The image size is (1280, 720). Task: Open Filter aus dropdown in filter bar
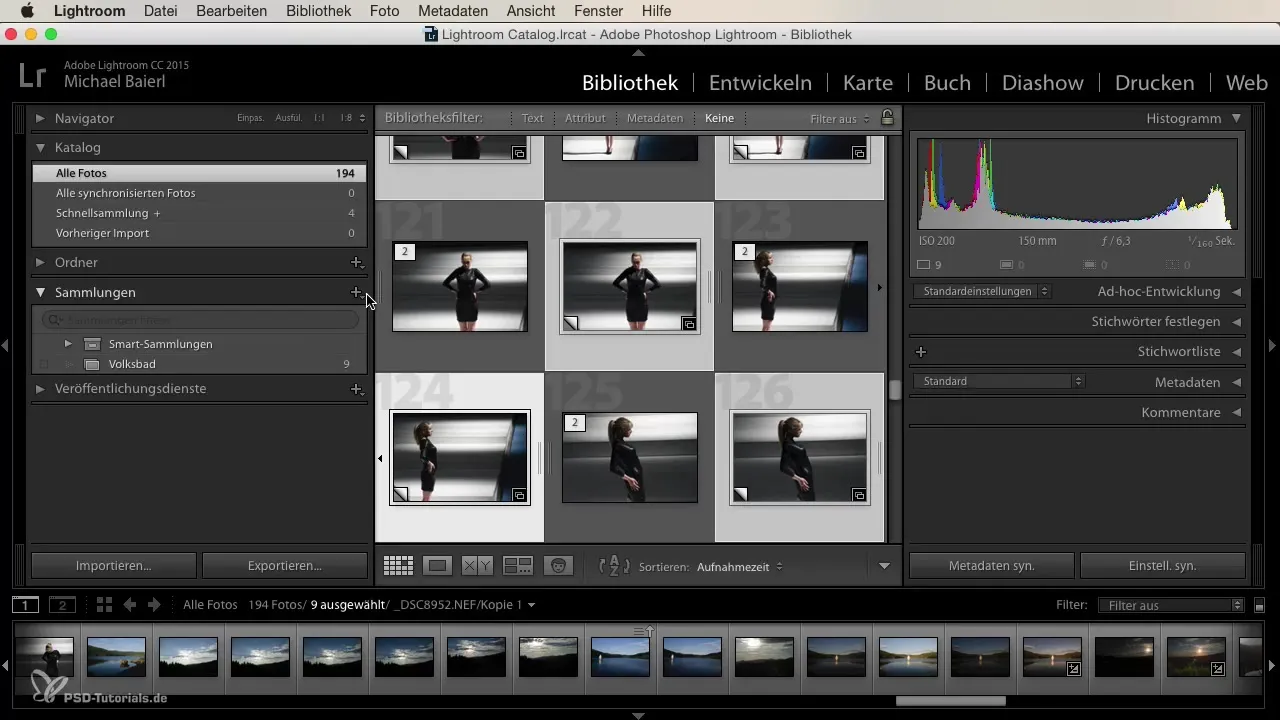tap(840, 118)
